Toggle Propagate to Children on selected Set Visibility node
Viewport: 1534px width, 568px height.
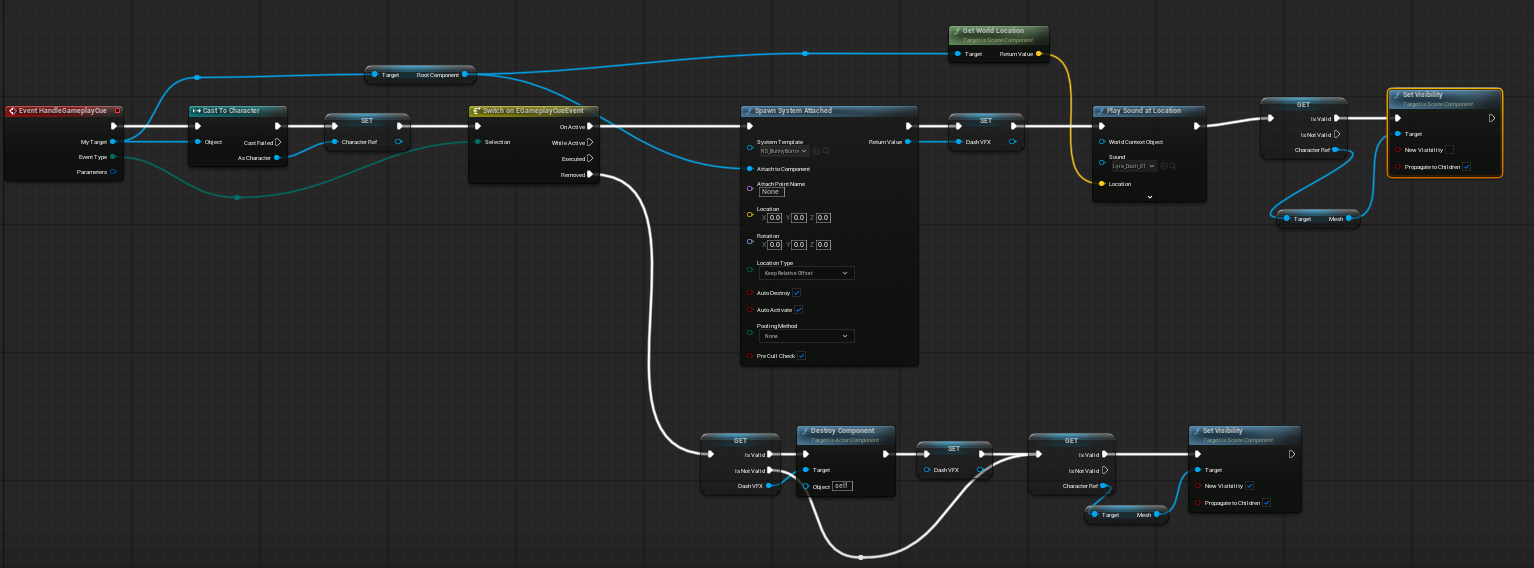click(x=1467, y=167)
